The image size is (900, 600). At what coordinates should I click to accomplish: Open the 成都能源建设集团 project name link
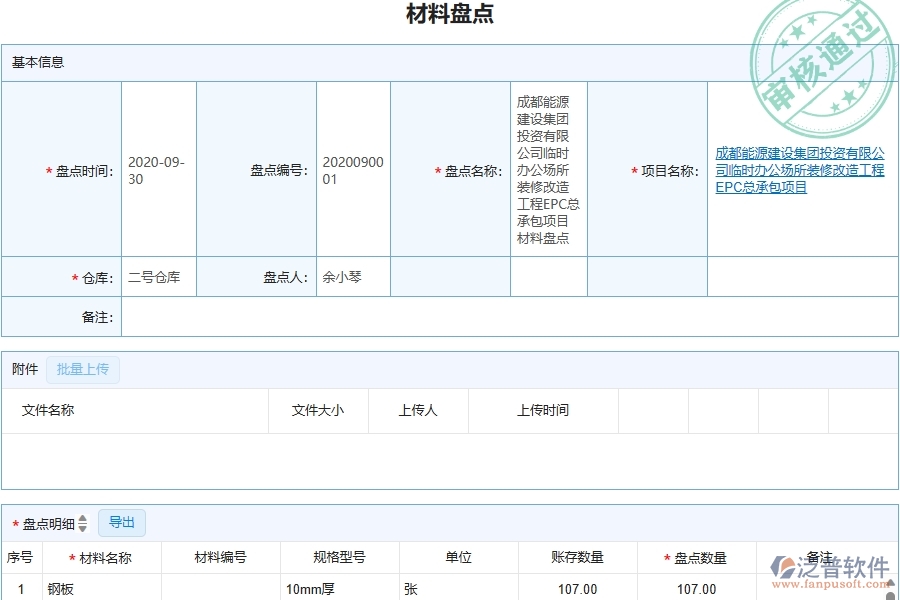(799, 171)
